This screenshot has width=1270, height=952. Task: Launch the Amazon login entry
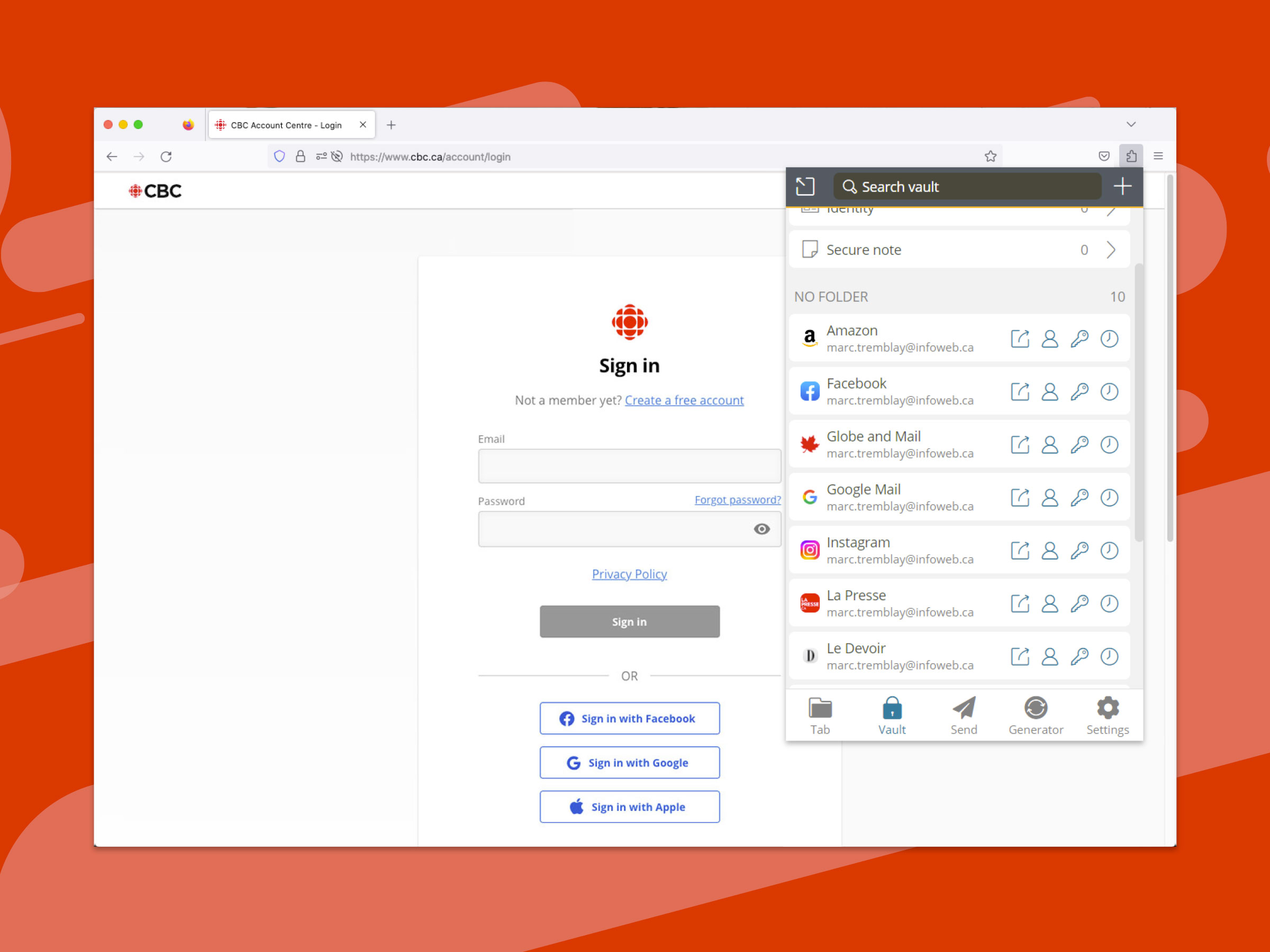coord(1020,338)
